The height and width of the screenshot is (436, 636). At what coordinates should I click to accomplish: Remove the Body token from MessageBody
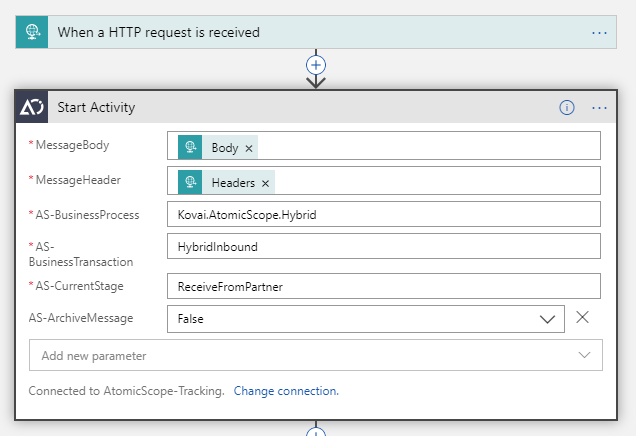click(x=249, y=148)
